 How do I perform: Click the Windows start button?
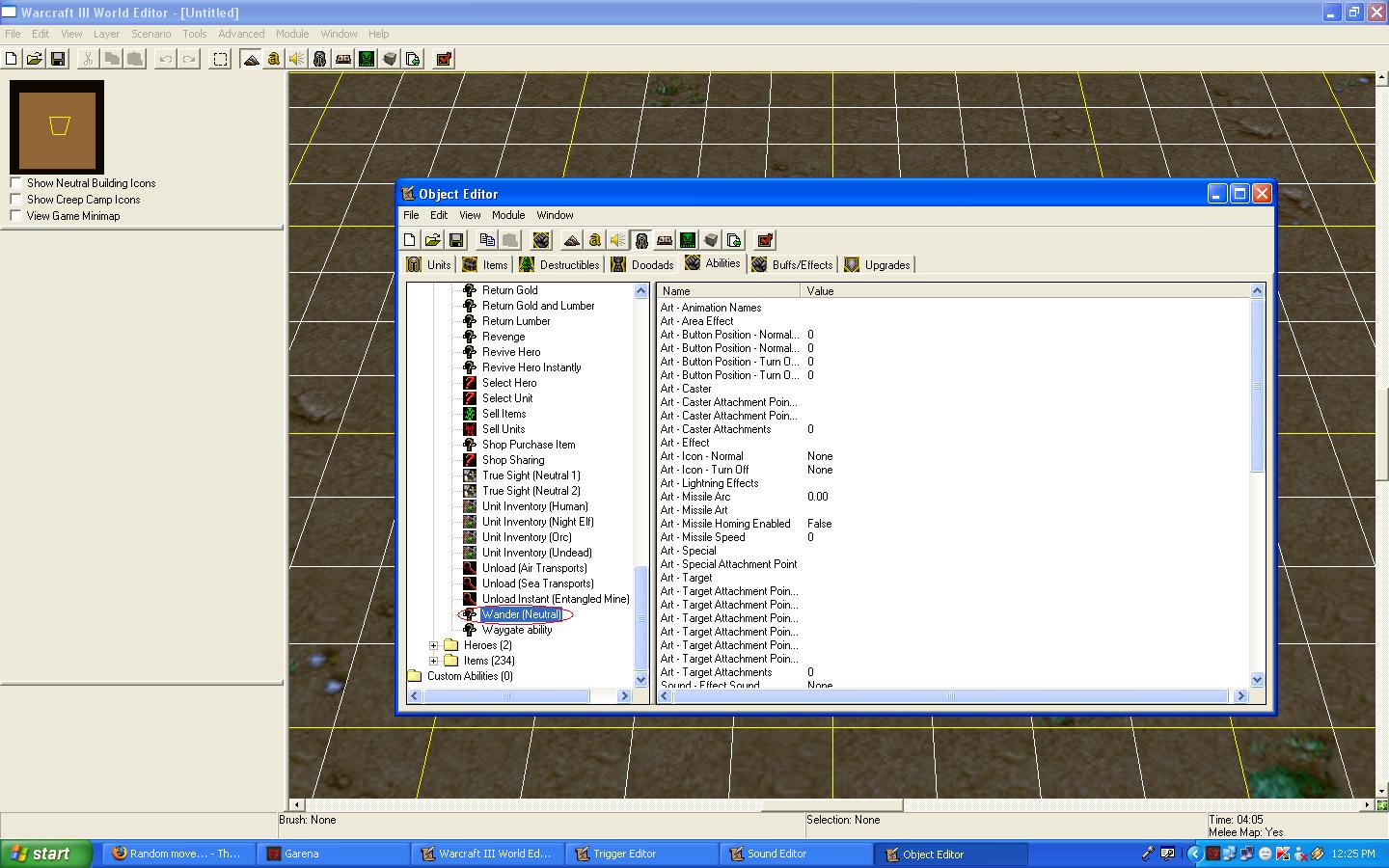coord(46,854)
